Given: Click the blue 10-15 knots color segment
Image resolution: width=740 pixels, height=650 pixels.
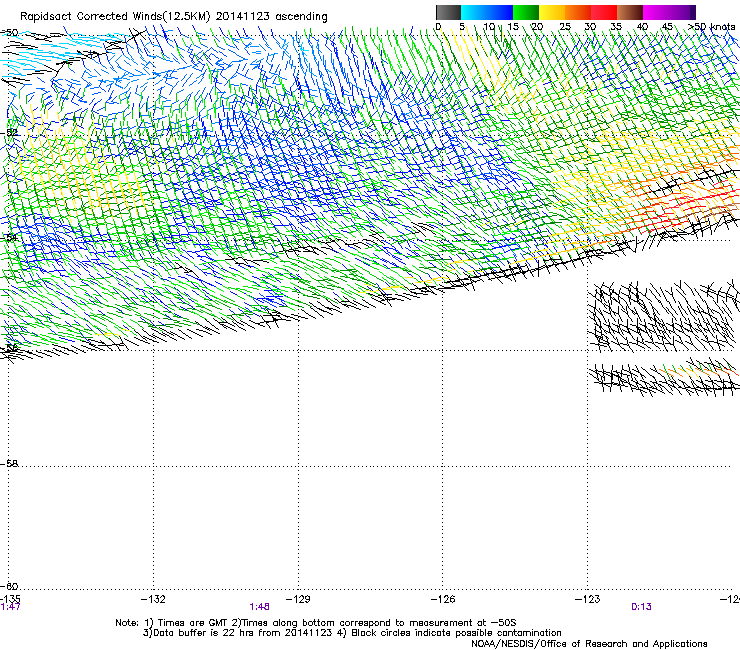Looking at the screenshot, I should coord(500,12).
